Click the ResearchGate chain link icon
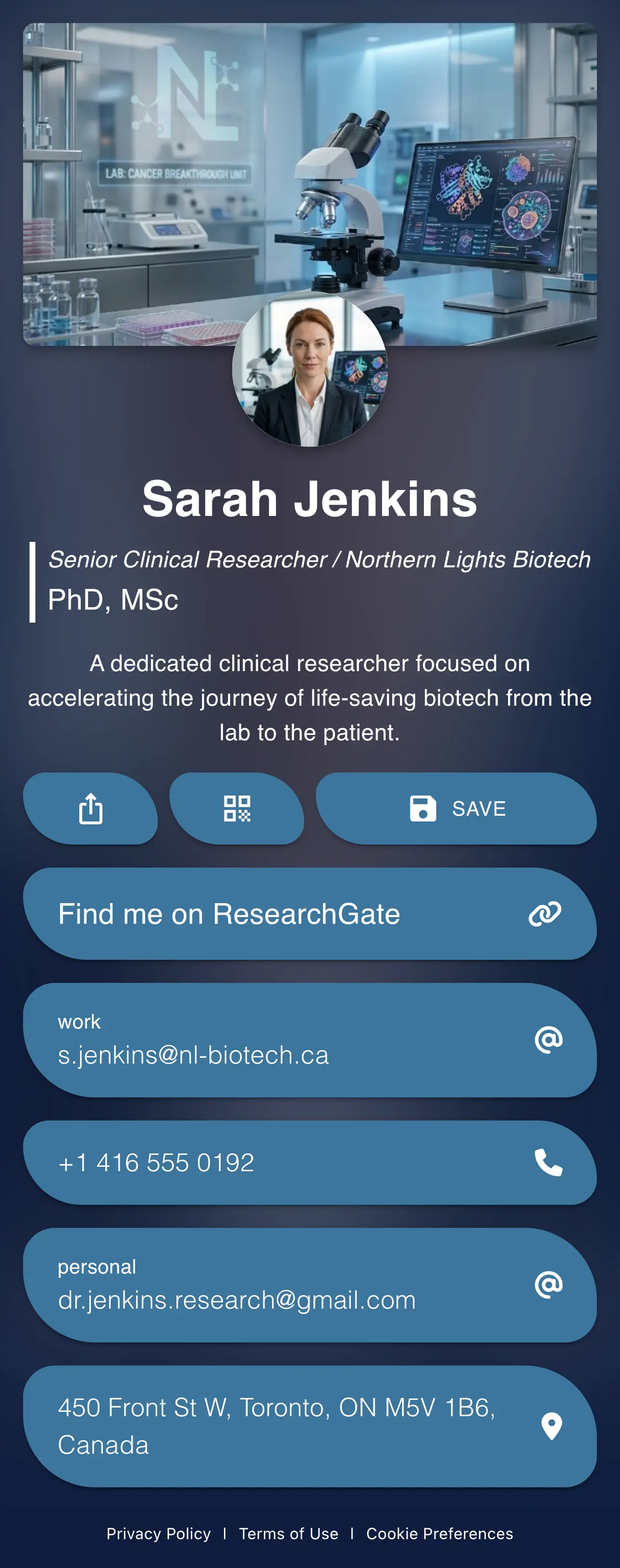620x1568 pixels. [x=545, y=914]
